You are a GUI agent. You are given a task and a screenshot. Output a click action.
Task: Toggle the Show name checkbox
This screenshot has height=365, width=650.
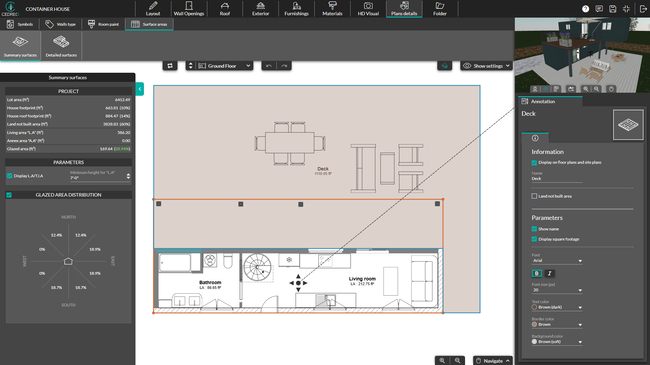point(534,229)
